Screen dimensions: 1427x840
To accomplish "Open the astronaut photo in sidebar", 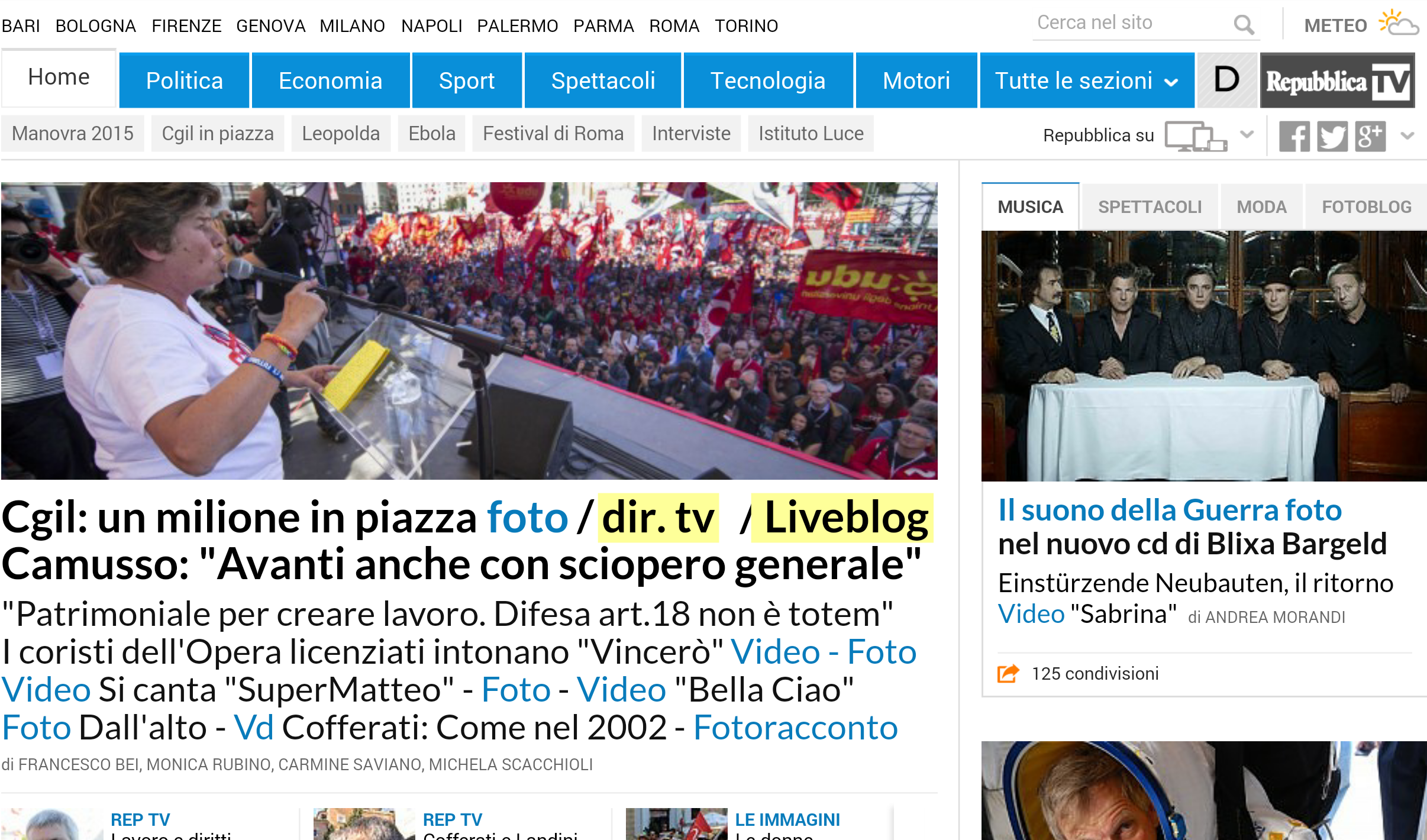I will [1204, 790].
